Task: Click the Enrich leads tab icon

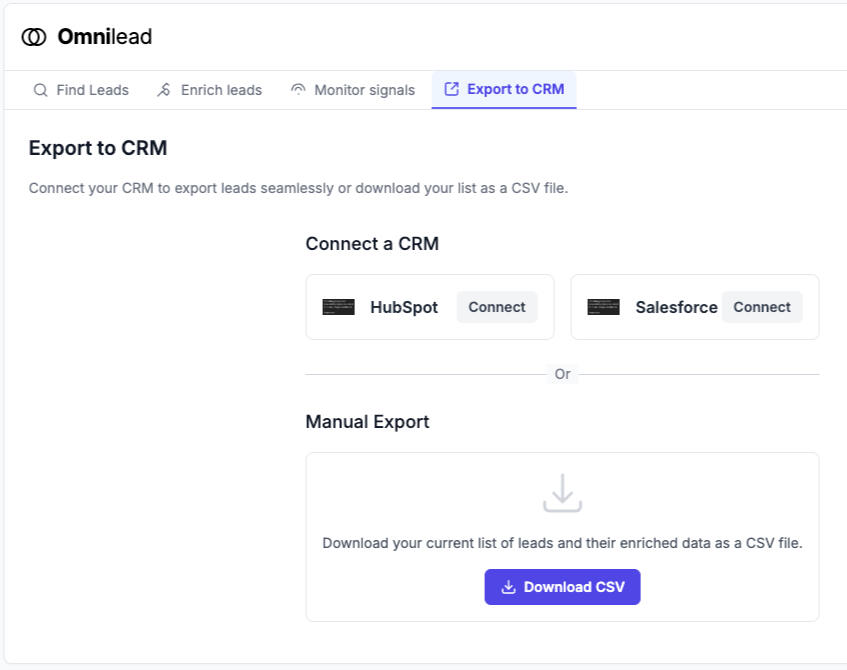Action: coord(164,90)
